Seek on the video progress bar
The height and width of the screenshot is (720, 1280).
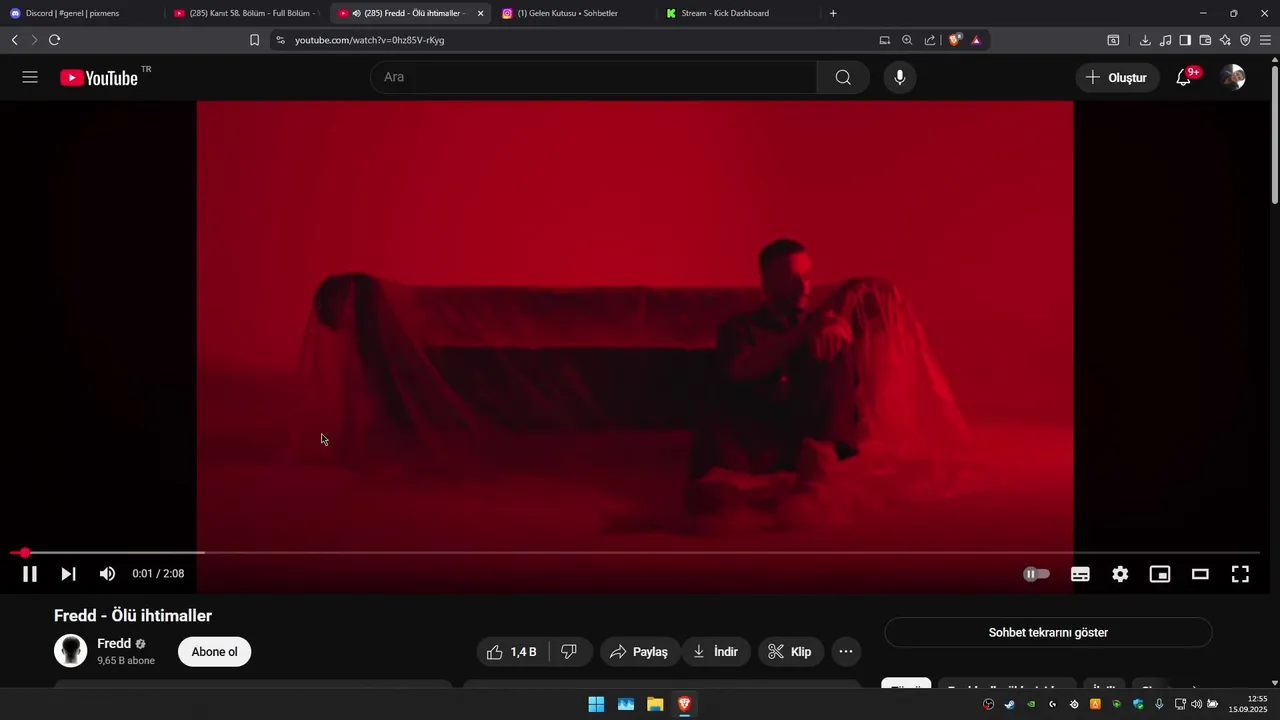[635, 552]
